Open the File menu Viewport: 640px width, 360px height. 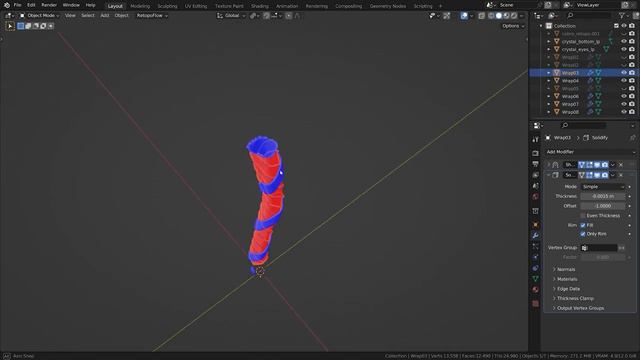click(18, 5)
